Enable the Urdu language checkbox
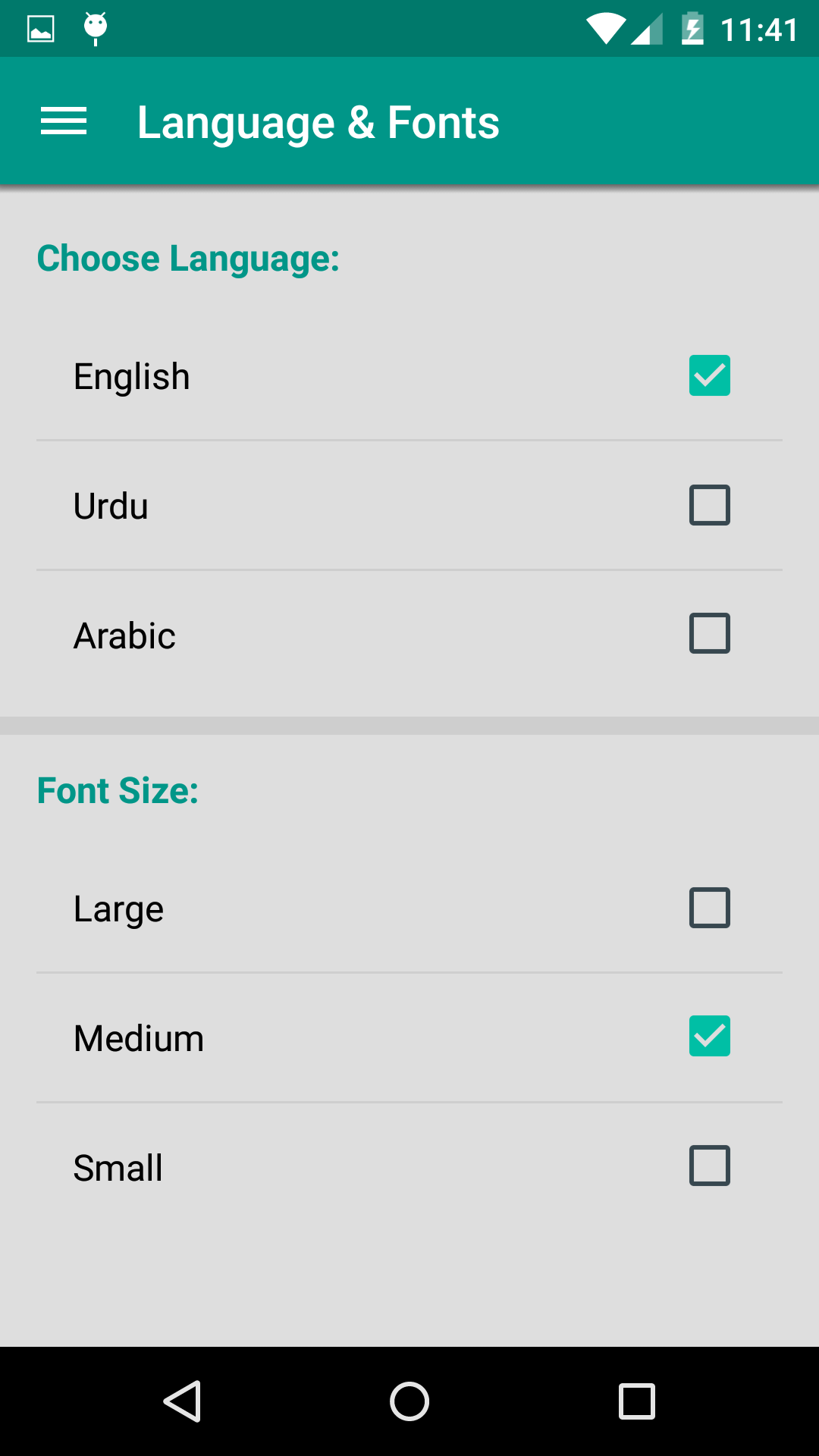819x1456 pixels. click(x=710, y=505)
